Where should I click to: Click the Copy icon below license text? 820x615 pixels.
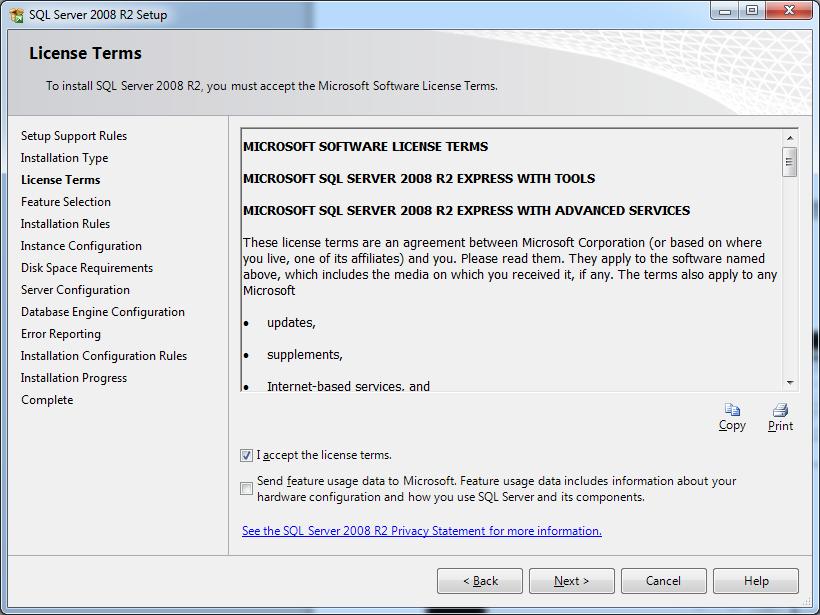tap(732, 410)
